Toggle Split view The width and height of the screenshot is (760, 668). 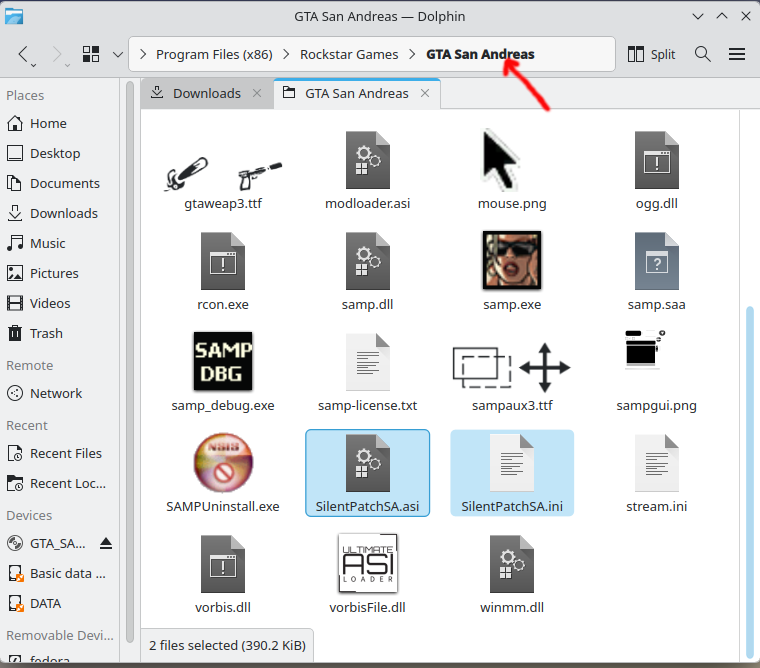click(651, 54)
